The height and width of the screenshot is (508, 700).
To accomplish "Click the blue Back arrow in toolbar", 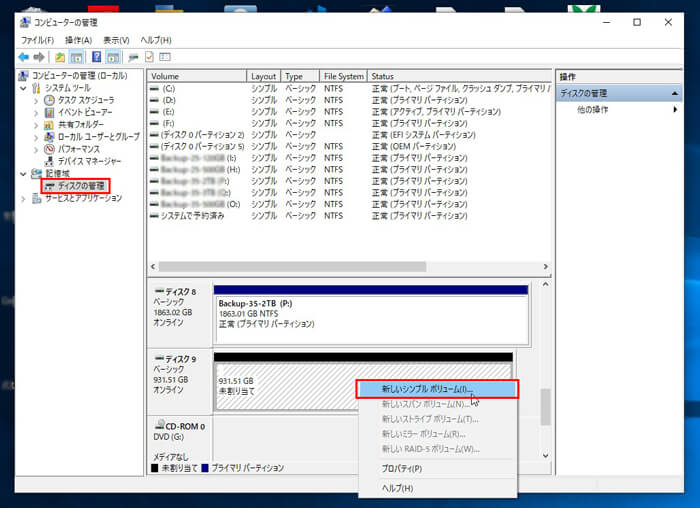I will (24, 57).
